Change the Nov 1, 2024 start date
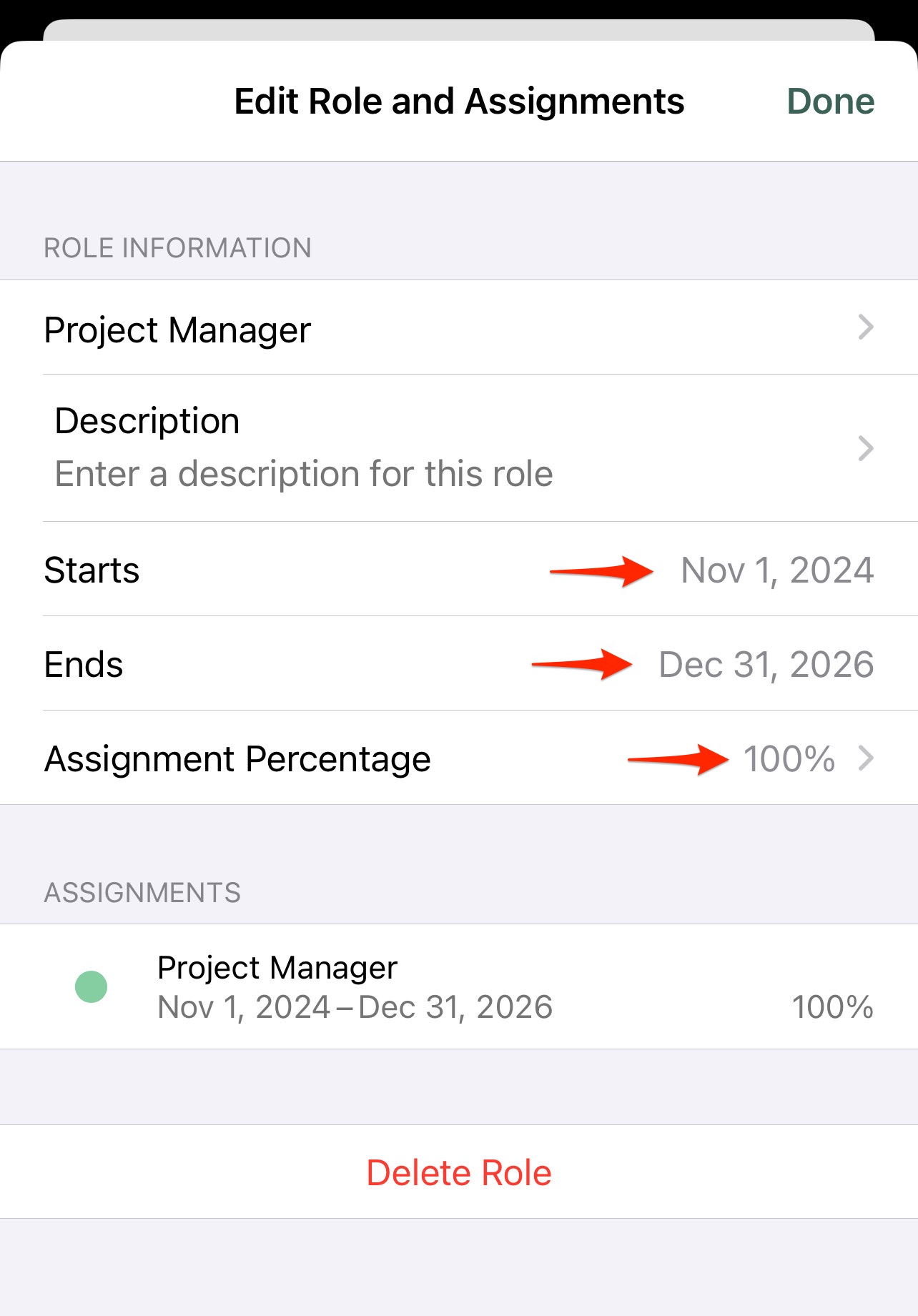 click(777, 570)
